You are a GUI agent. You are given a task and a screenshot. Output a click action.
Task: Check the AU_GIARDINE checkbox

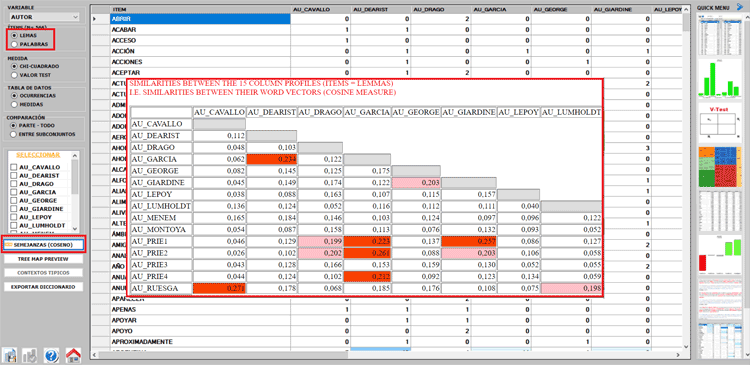click(13, 209)
